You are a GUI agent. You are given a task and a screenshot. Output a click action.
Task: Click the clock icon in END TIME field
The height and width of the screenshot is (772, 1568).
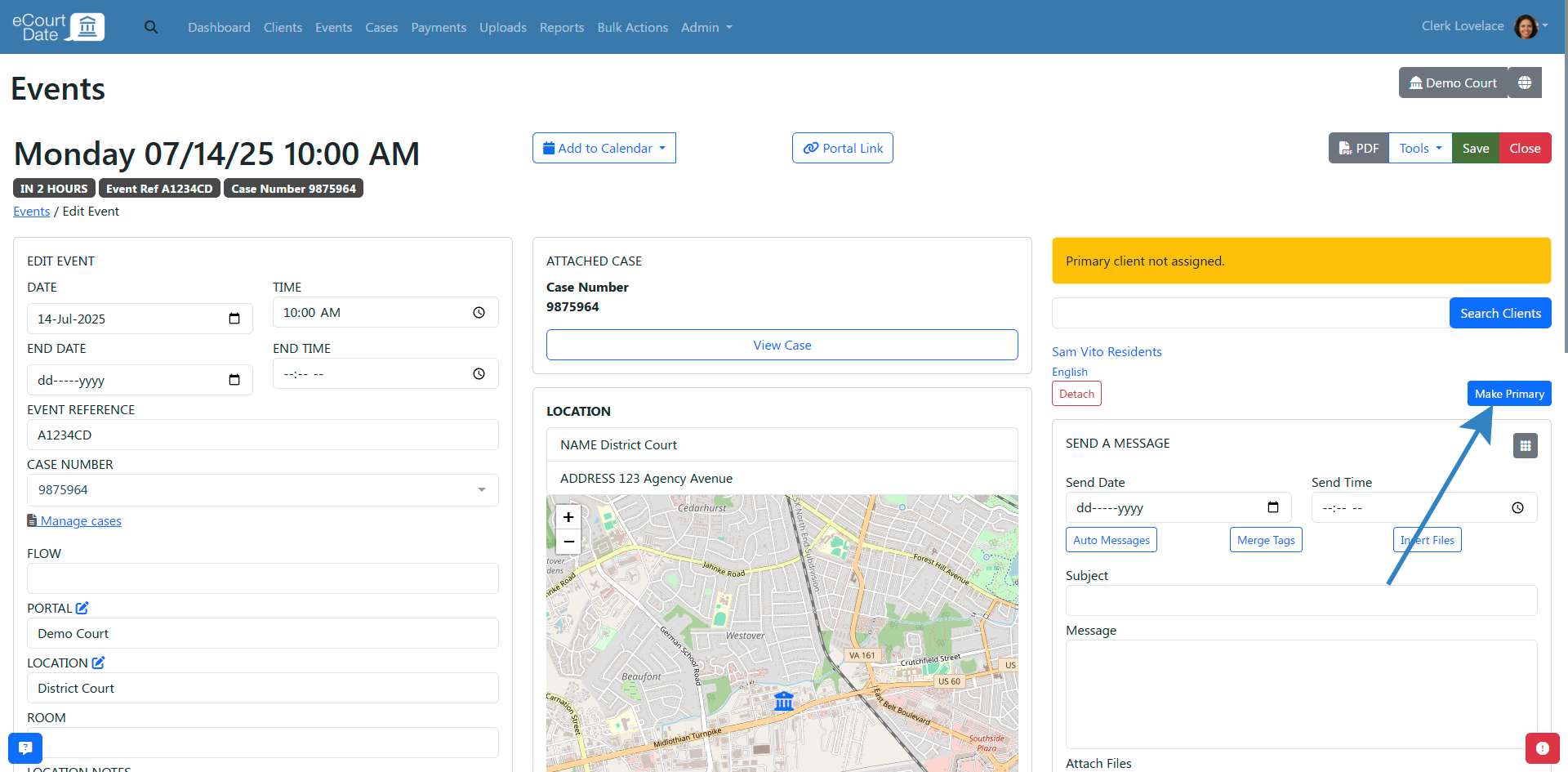(x=479, y=373)
